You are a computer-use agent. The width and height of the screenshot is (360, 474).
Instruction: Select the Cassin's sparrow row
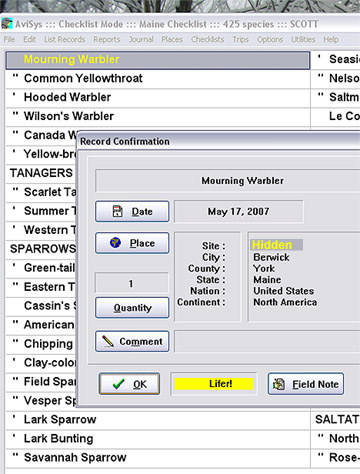point(41,306)
